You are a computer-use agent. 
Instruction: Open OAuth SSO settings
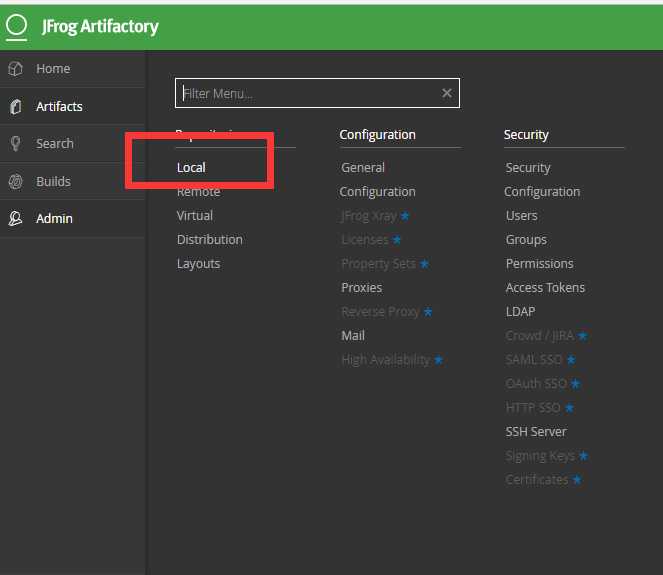click(536, 384)
